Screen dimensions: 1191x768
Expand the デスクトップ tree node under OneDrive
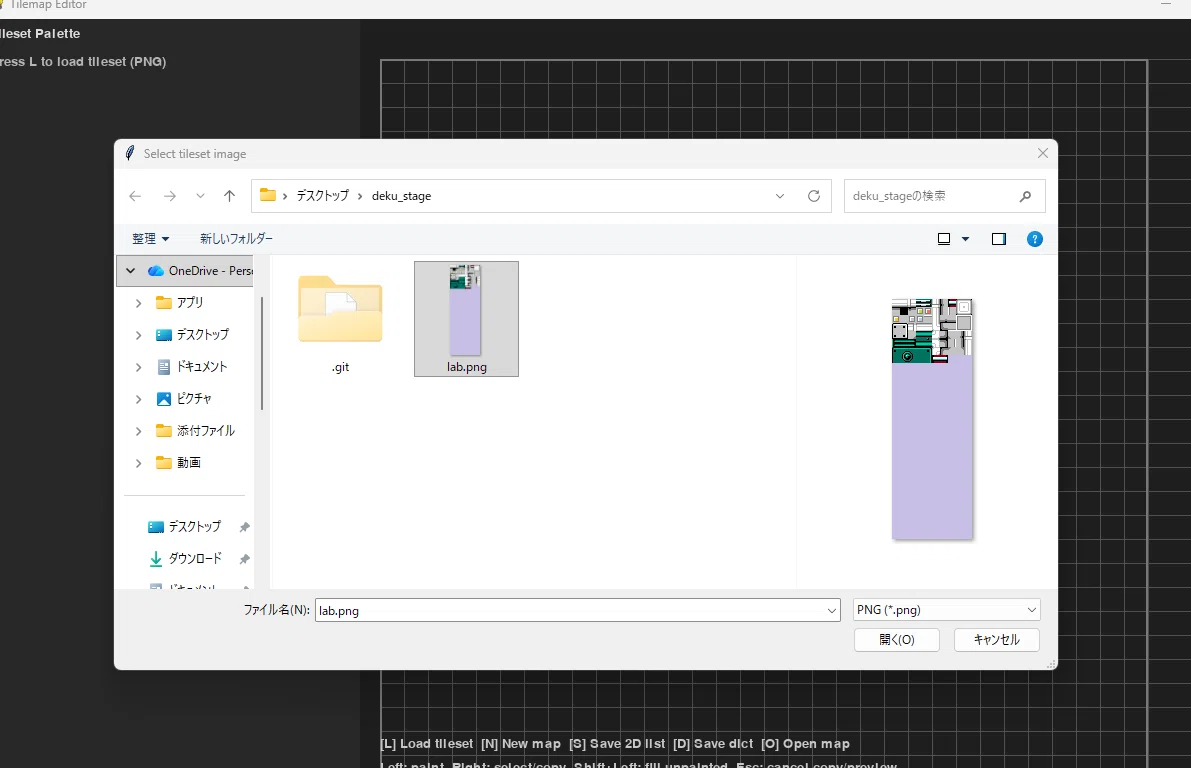pyautogui.click(x=138, y=335)
